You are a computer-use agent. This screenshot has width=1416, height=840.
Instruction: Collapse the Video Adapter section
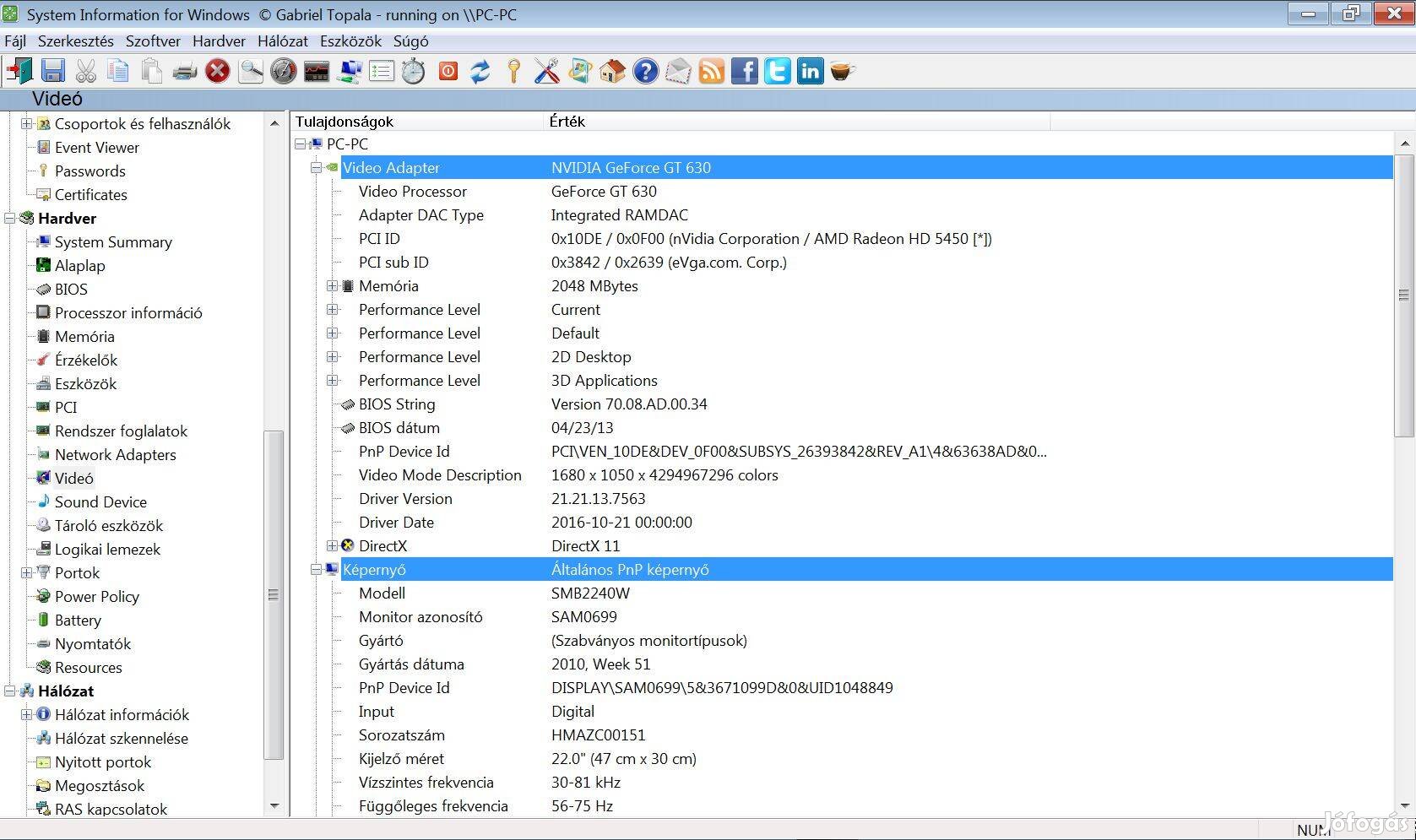pyautogui.click(x=316, y=167)
